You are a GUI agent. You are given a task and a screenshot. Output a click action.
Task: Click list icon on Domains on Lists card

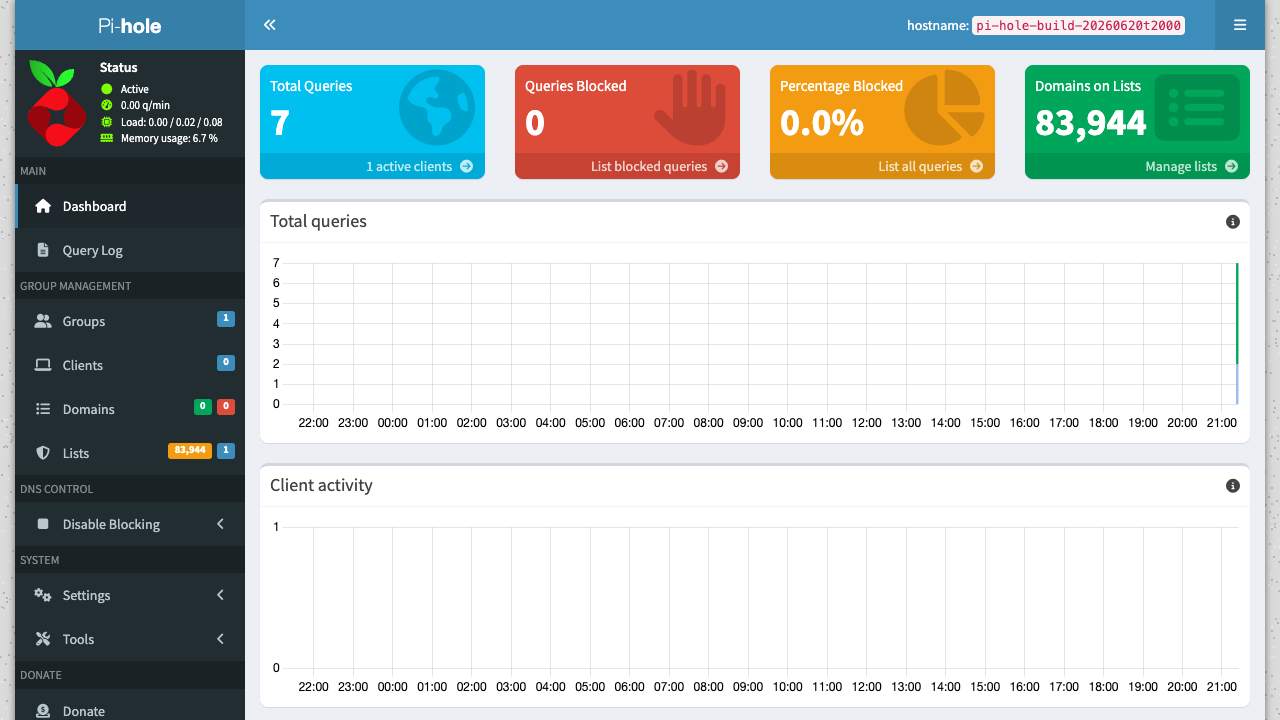pos(1197,107)
